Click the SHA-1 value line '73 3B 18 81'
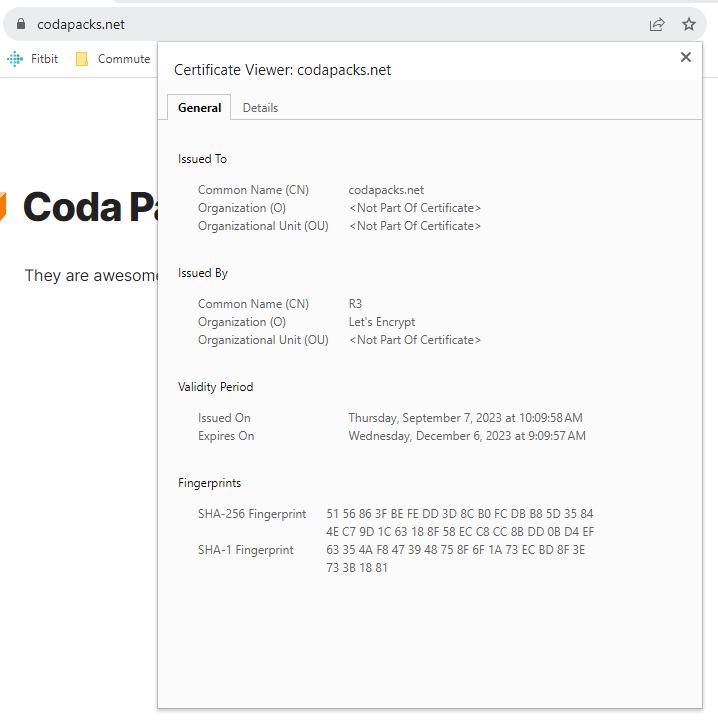The image size is (718, 724). click(357, 568)
